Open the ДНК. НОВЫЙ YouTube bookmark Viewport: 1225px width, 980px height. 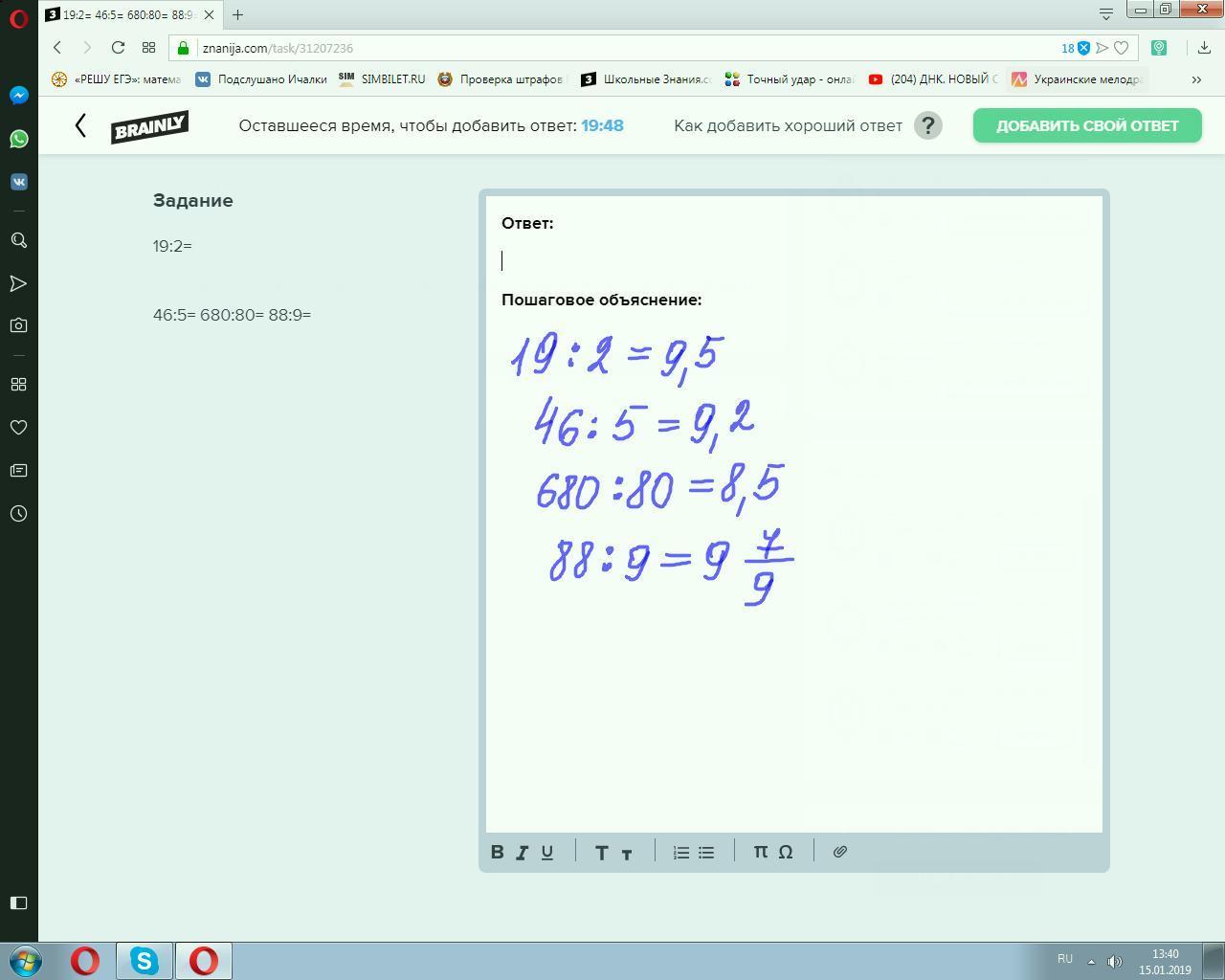933,79
